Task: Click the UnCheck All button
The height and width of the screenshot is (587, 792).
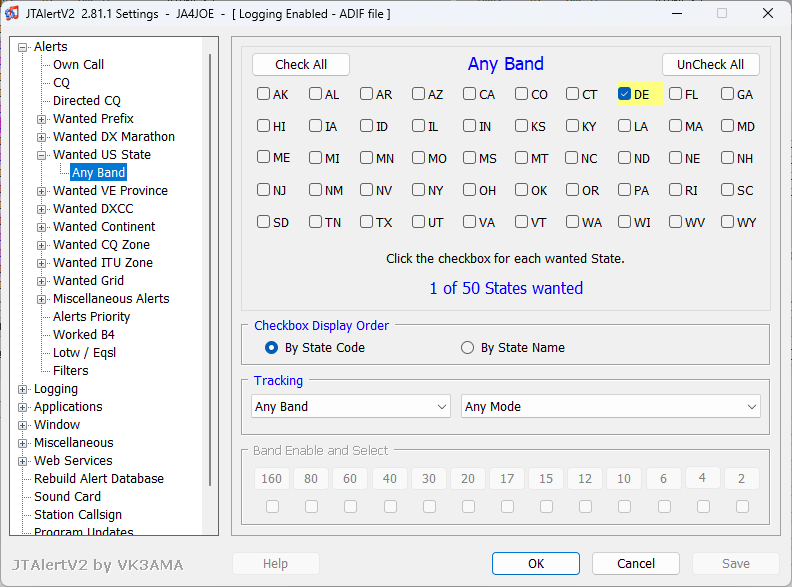Action: pos(710,64)
